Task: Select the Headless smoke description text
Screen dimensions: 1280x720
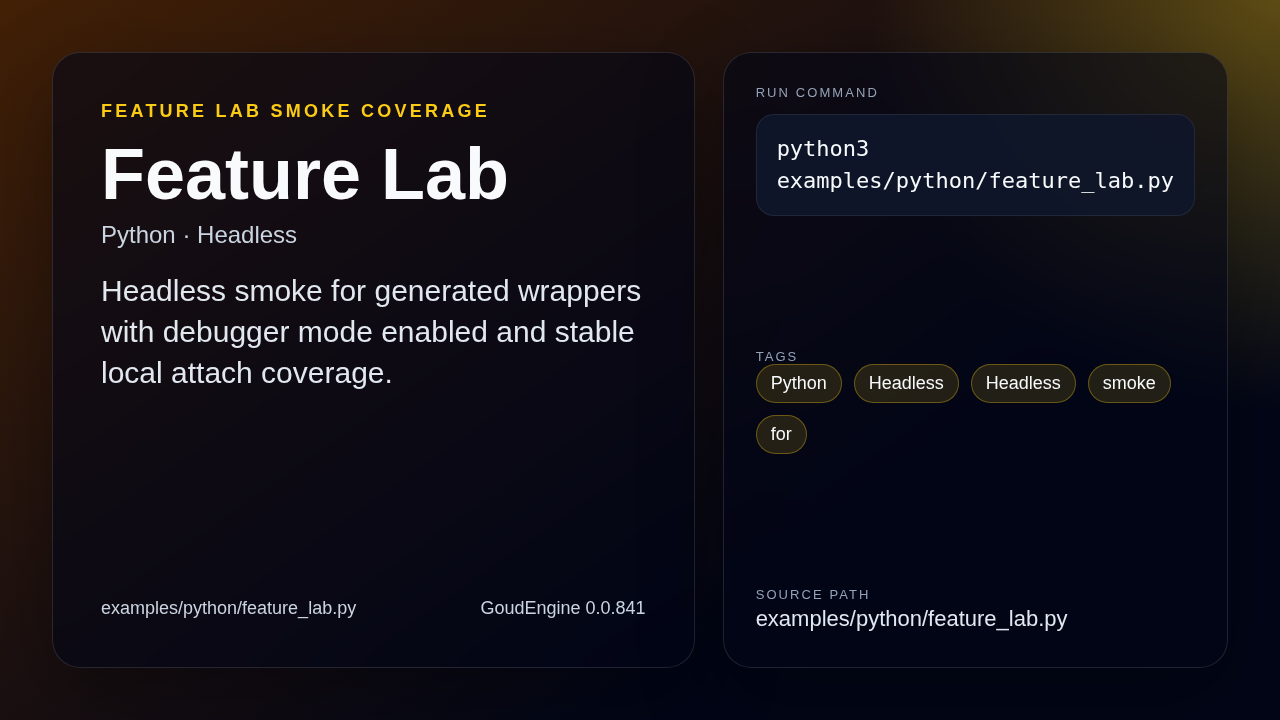Action: (371, 331)
